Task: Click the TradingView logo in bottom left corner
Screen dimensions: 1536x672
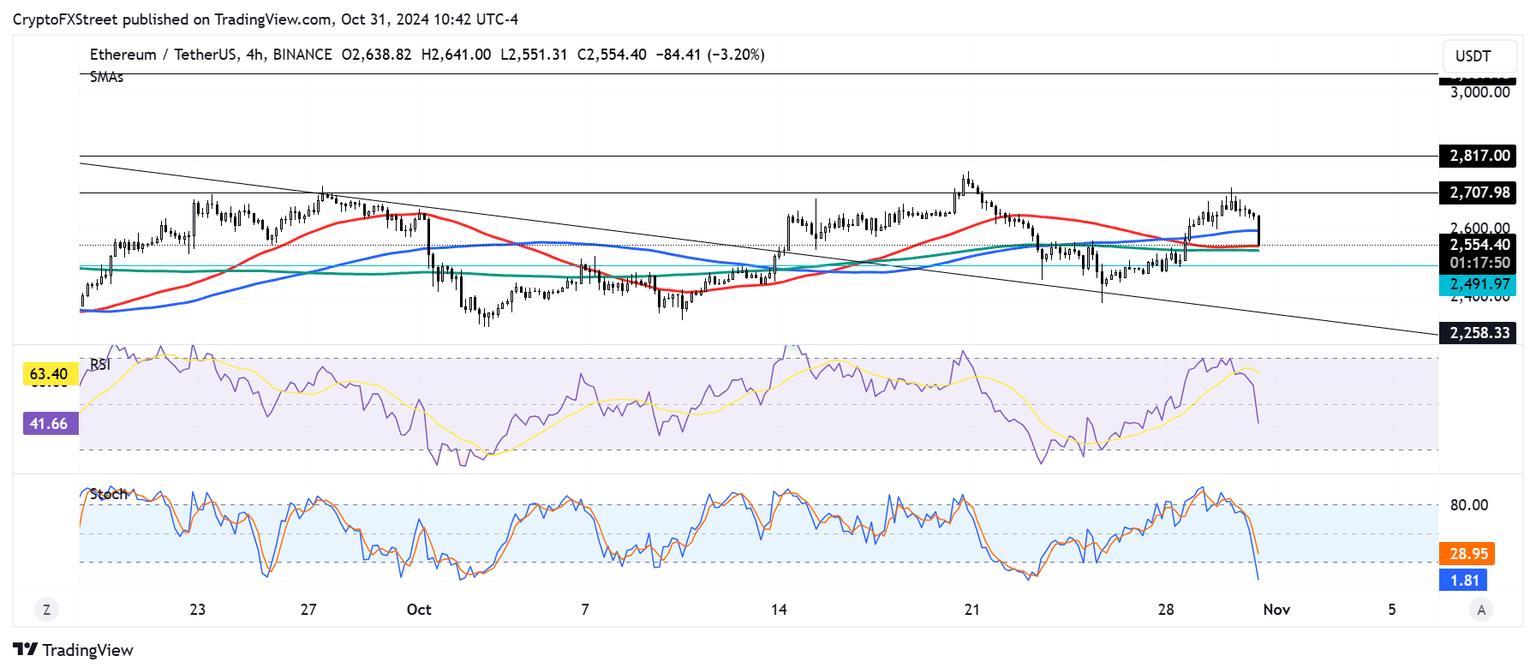Action: [x=70, y=650]
